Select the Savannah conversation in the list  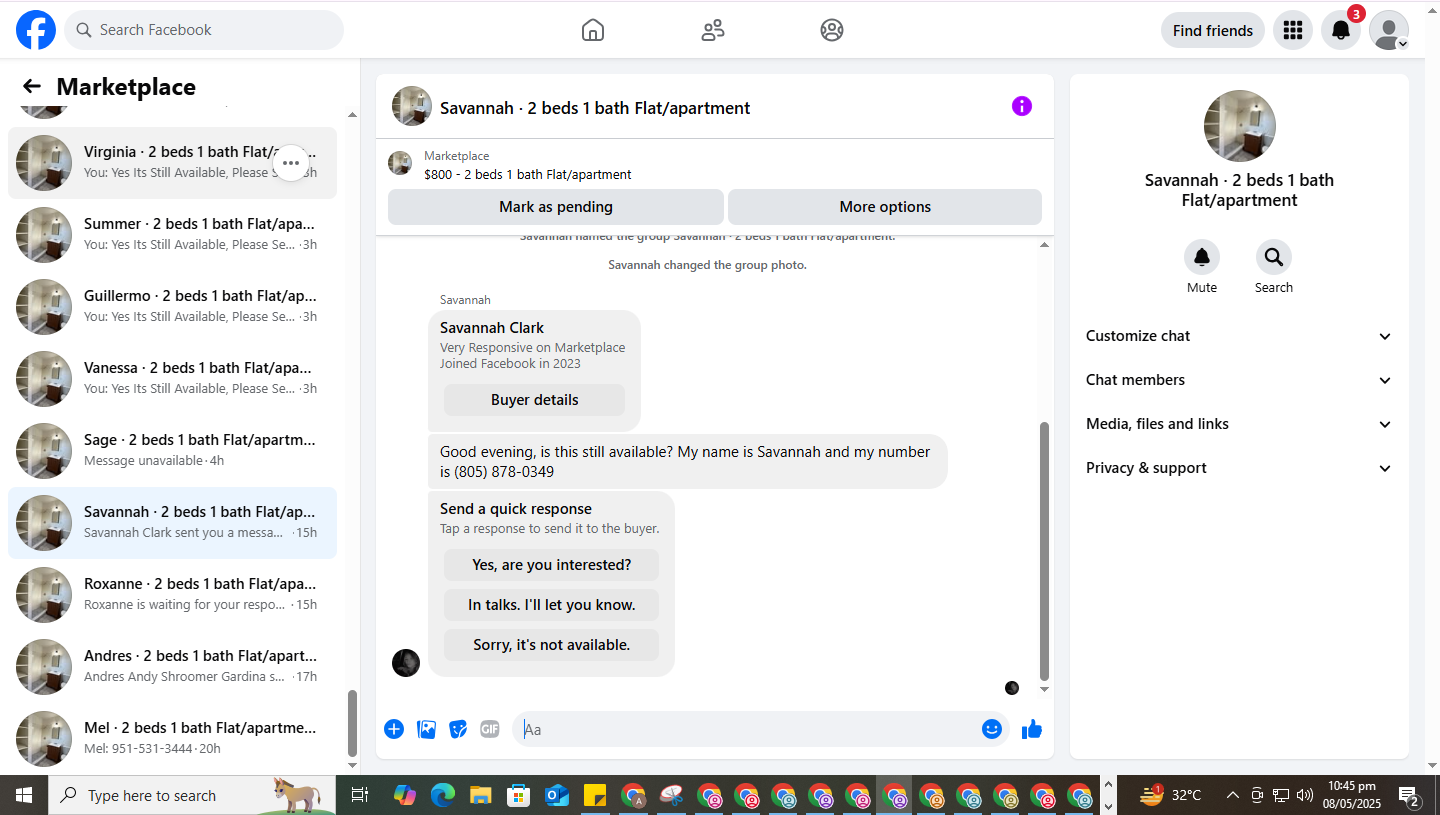point(172,523)
